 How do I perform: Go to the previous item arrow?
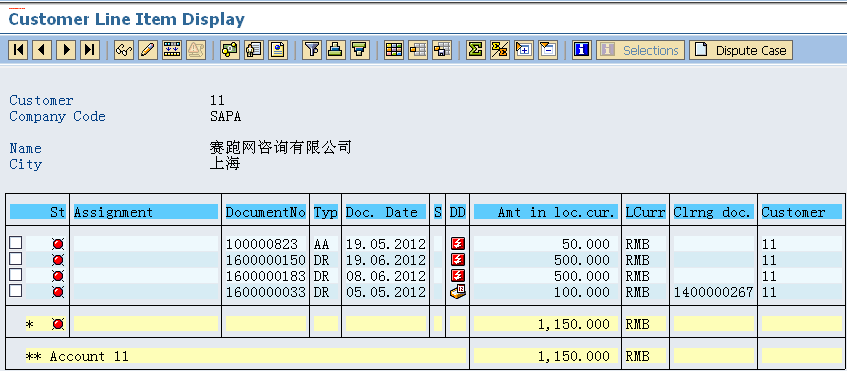[x=42, y=50]
